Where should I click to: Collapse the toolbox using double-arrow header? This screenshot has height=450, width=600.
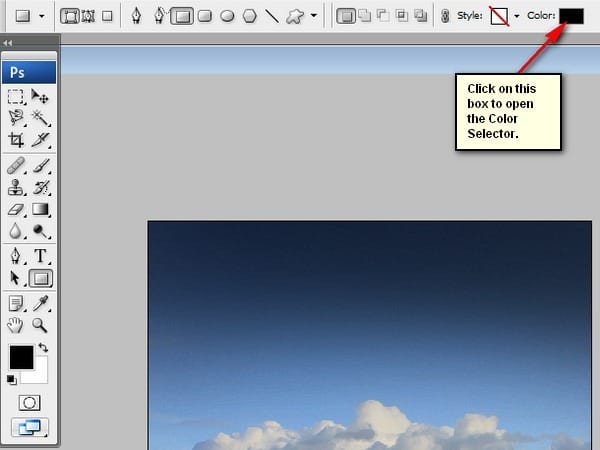[x=8, y=44]
